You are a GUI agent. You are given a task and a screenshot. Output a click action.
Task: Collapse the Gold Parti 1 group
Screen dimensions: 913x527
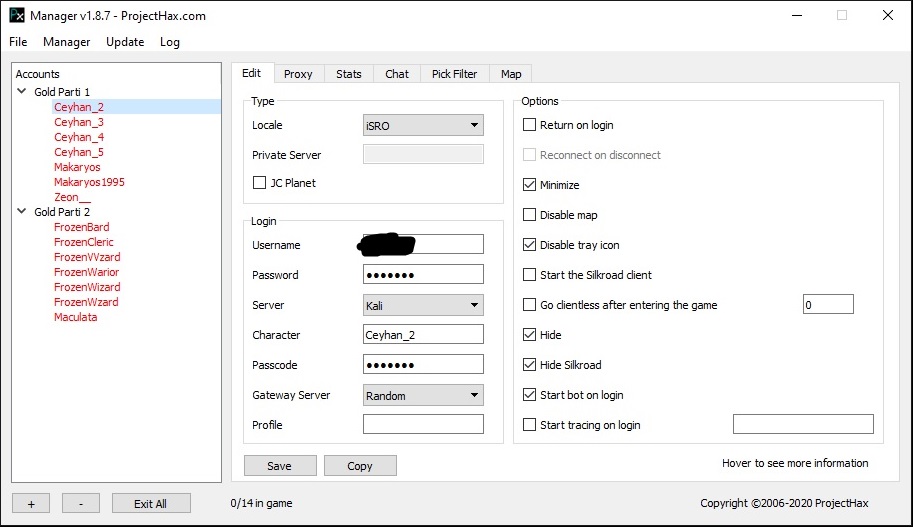pos(22,92)
